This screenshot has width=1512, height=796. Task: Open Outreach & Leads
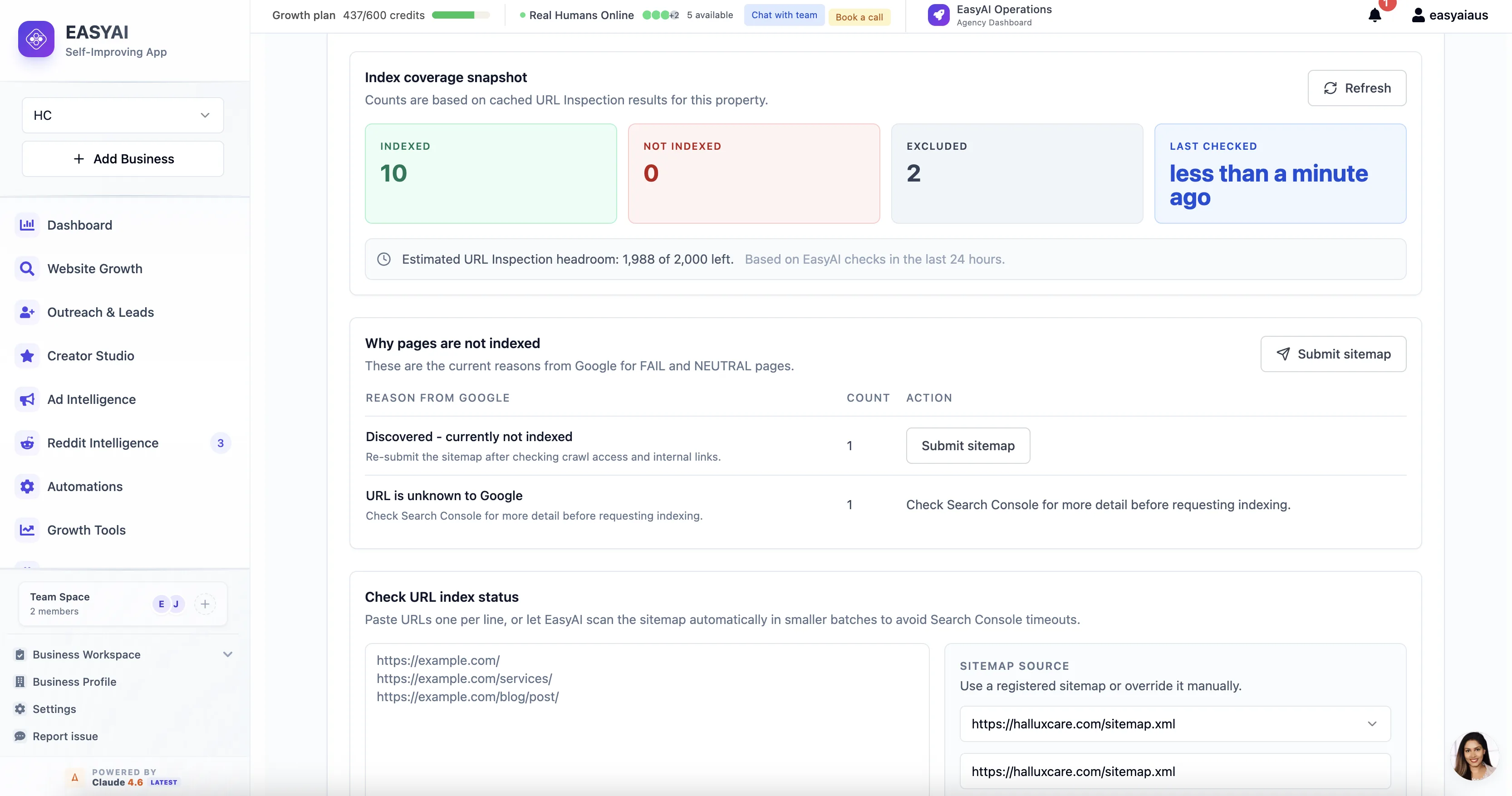point(100,312)
